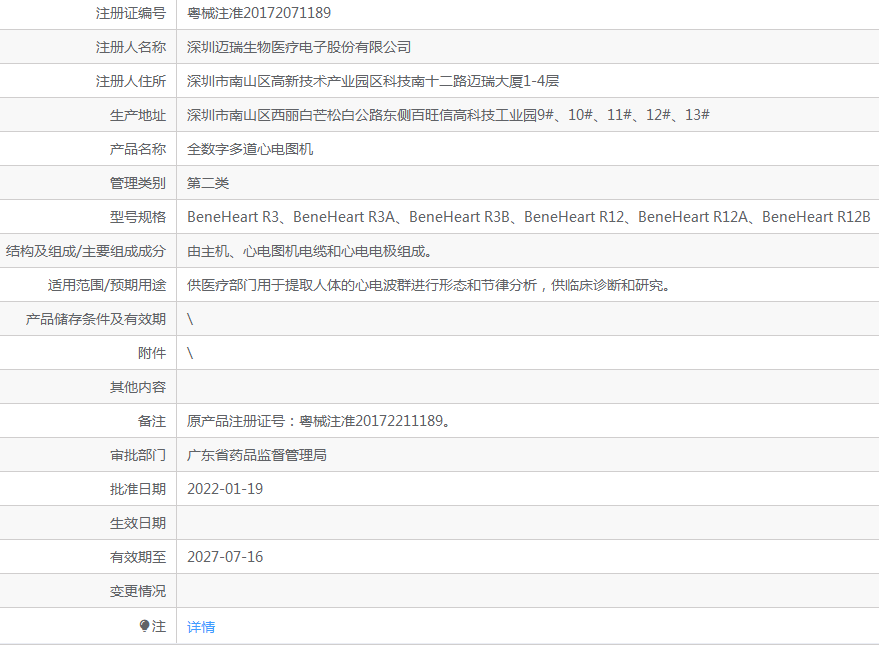Click the 产品名称 label

tap(138, 149)
